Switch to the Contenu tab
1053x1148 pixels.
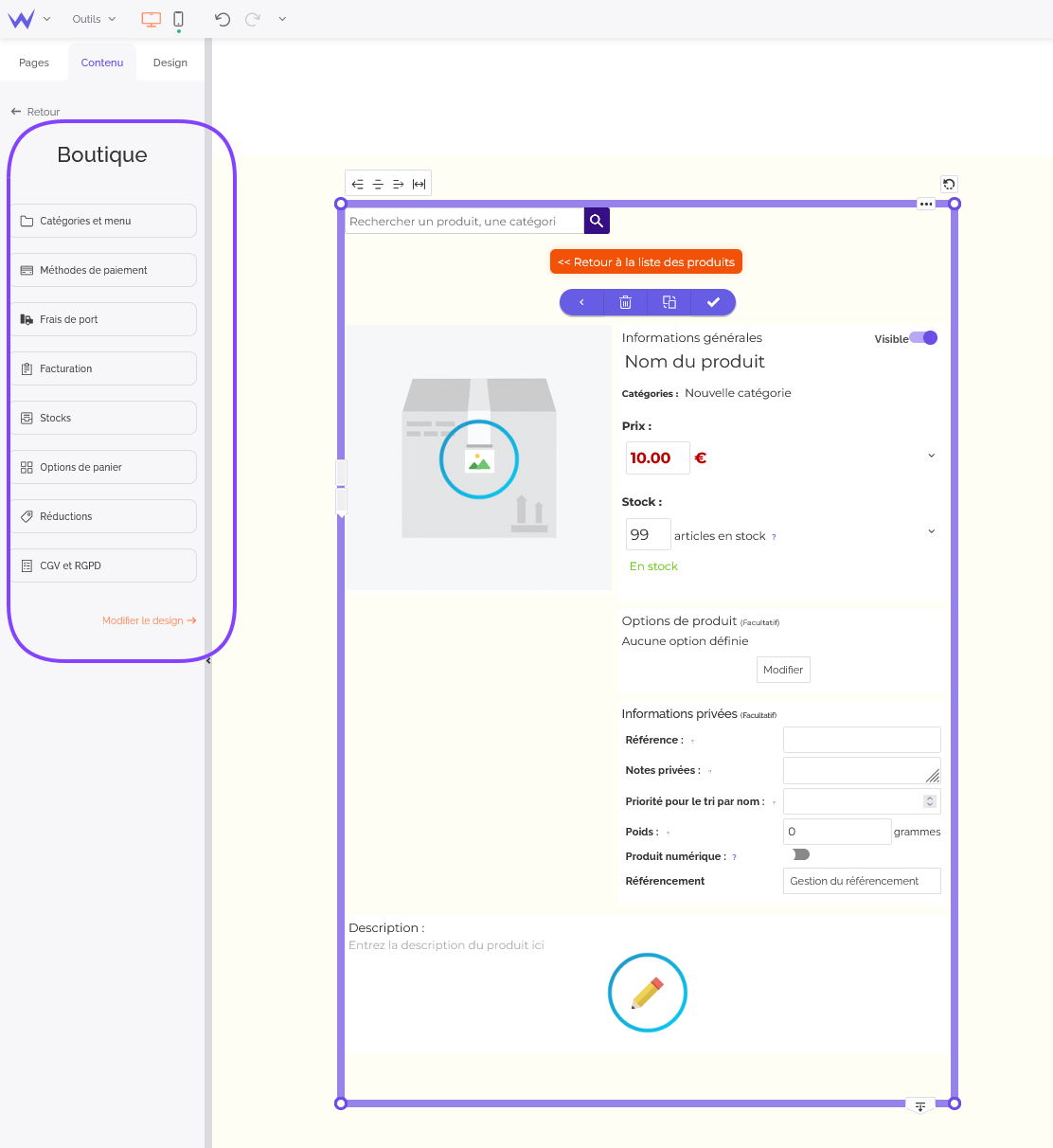102,63
